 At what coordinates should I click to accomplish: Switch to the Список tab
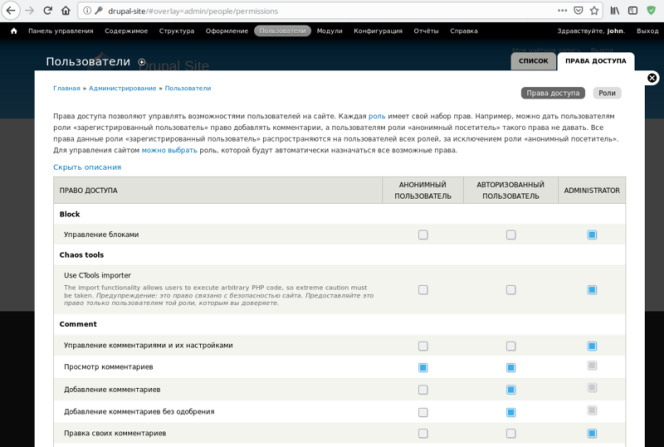pos(533,61)
